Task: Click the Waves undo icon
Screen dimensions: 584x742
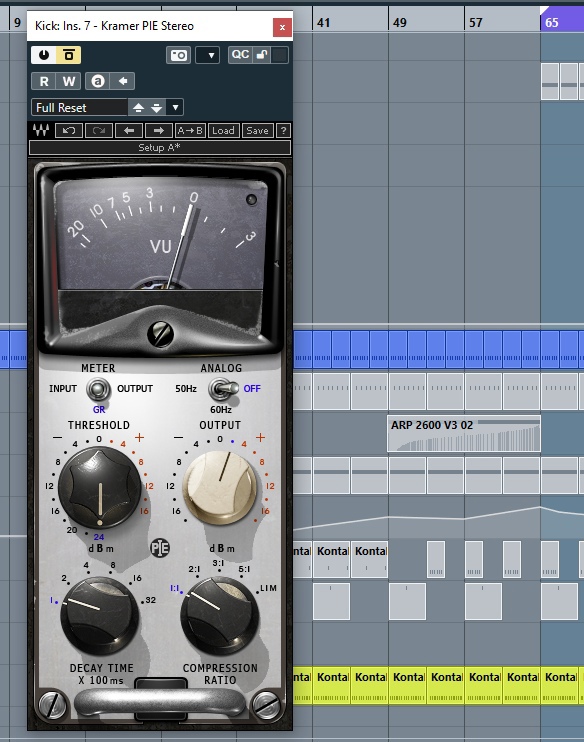Action: [x=69, y=130]
